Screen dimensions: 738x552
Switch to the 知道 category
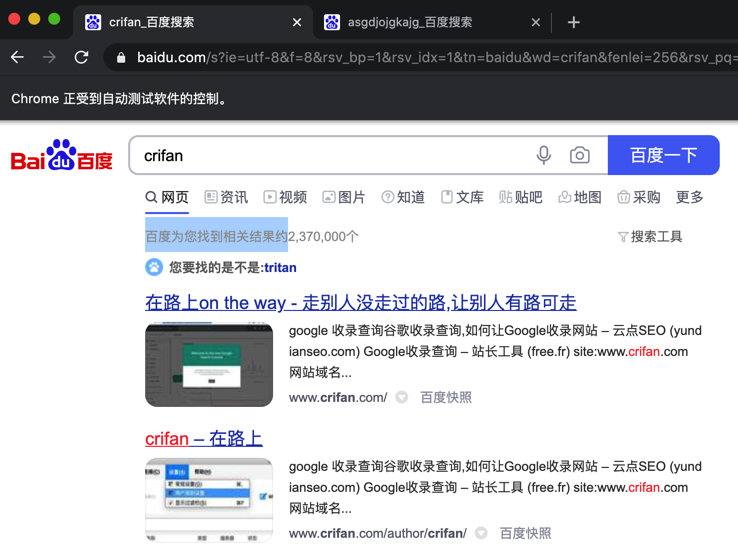(403, 197)
